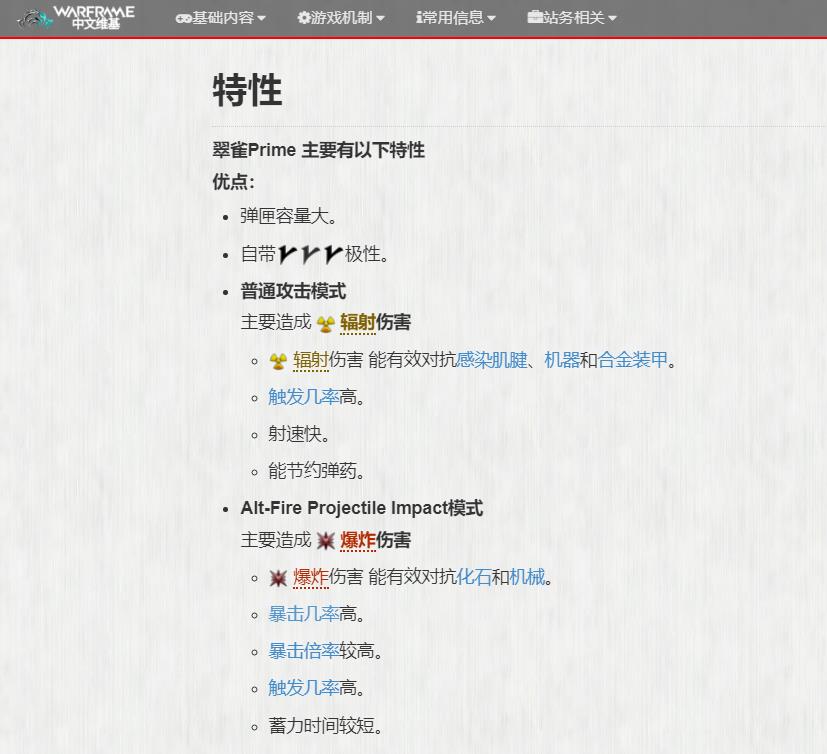This screenshot has height=754, width=827.
Task: Open the 感染肌腱 link
Action: [491, 361]
